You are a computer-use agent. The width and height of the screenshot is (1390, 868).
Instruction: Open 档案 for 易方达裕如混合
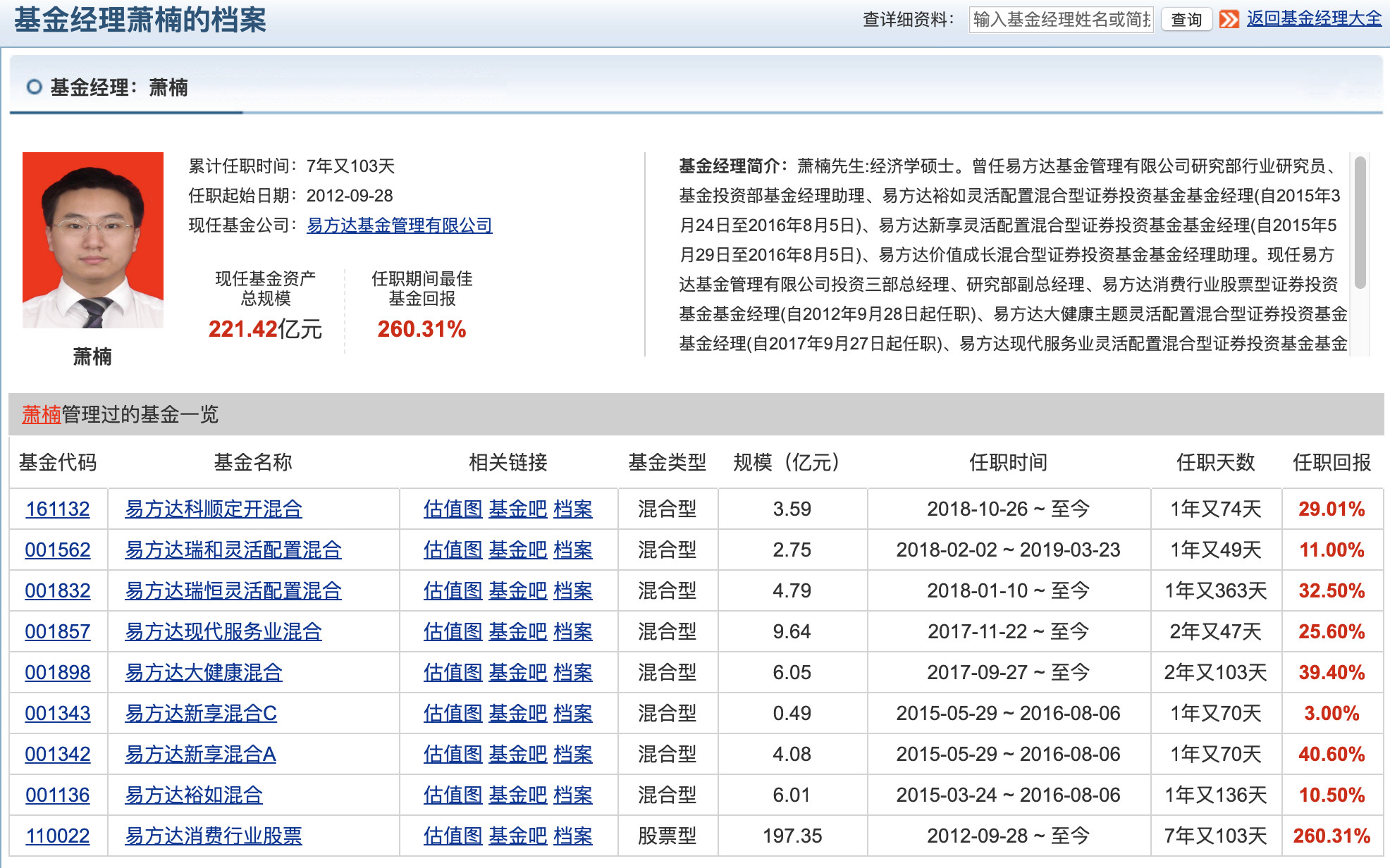(x=574, y=795)
